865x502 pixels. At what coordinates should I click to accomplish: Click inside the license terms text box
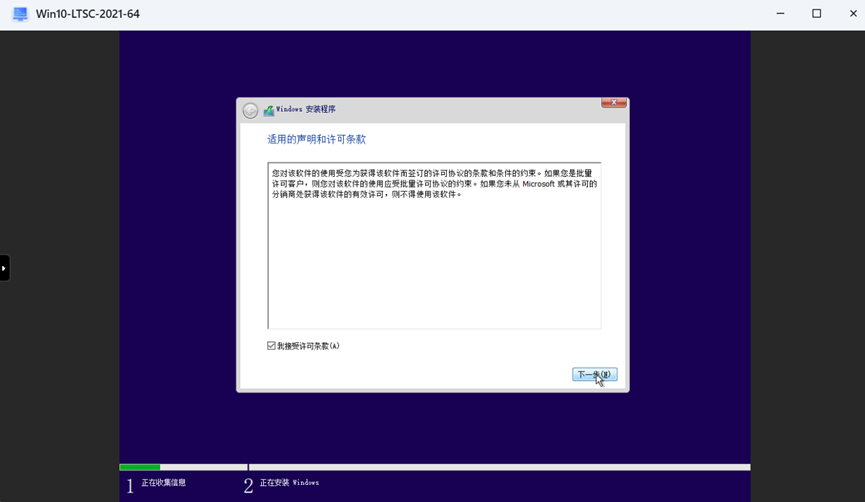(434, 245)
